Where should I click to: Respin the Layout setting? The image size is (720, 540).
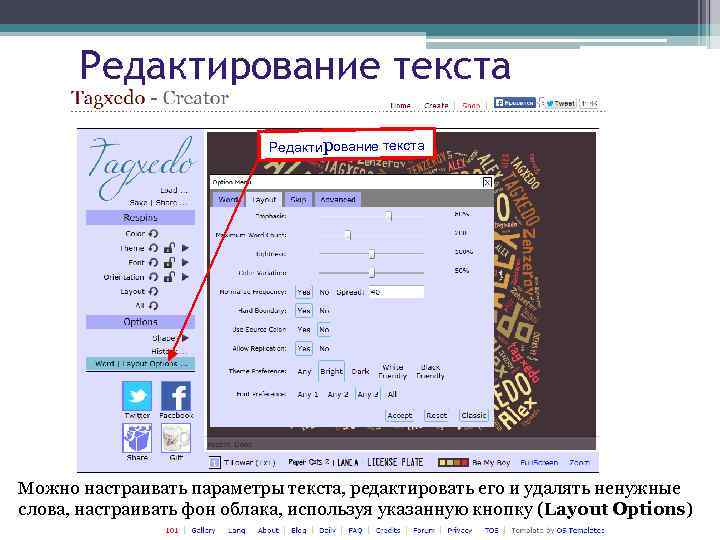point(153,291)
